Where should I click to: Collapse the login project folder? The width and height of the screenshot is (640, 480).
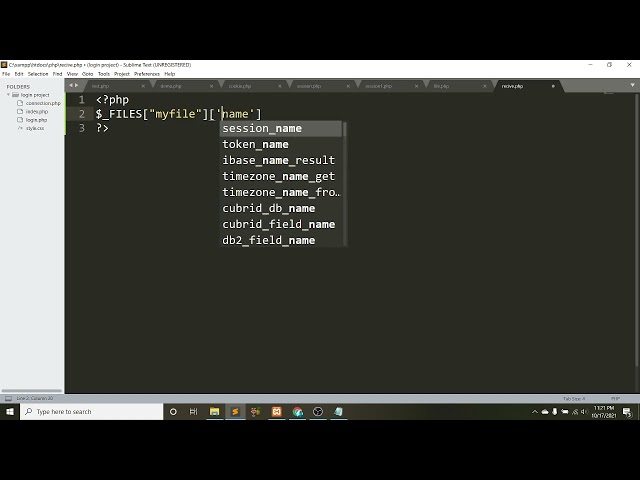coord(8,95)
